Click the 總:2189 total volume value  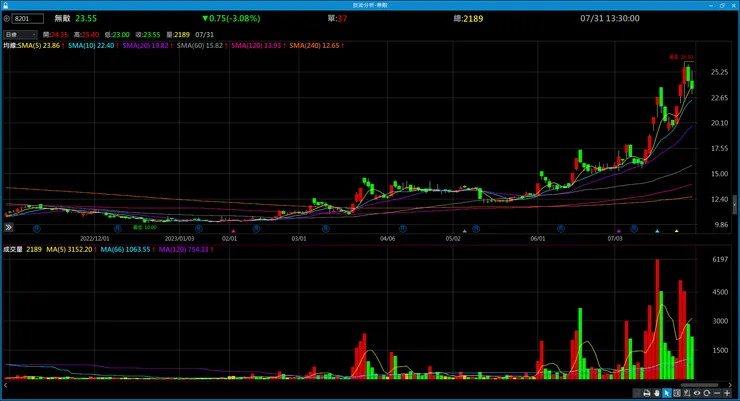coord(468,18)
